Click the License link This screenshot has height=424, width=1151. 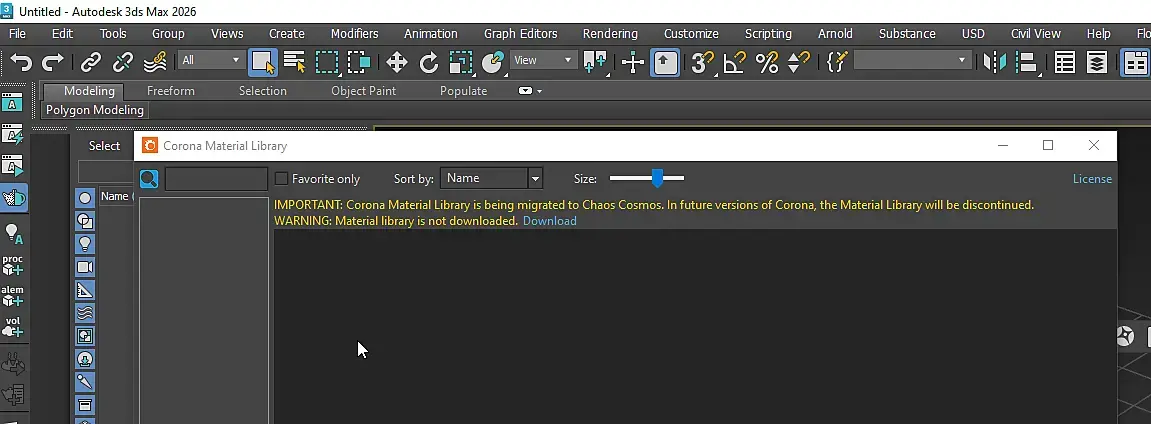pos(1092,179)
